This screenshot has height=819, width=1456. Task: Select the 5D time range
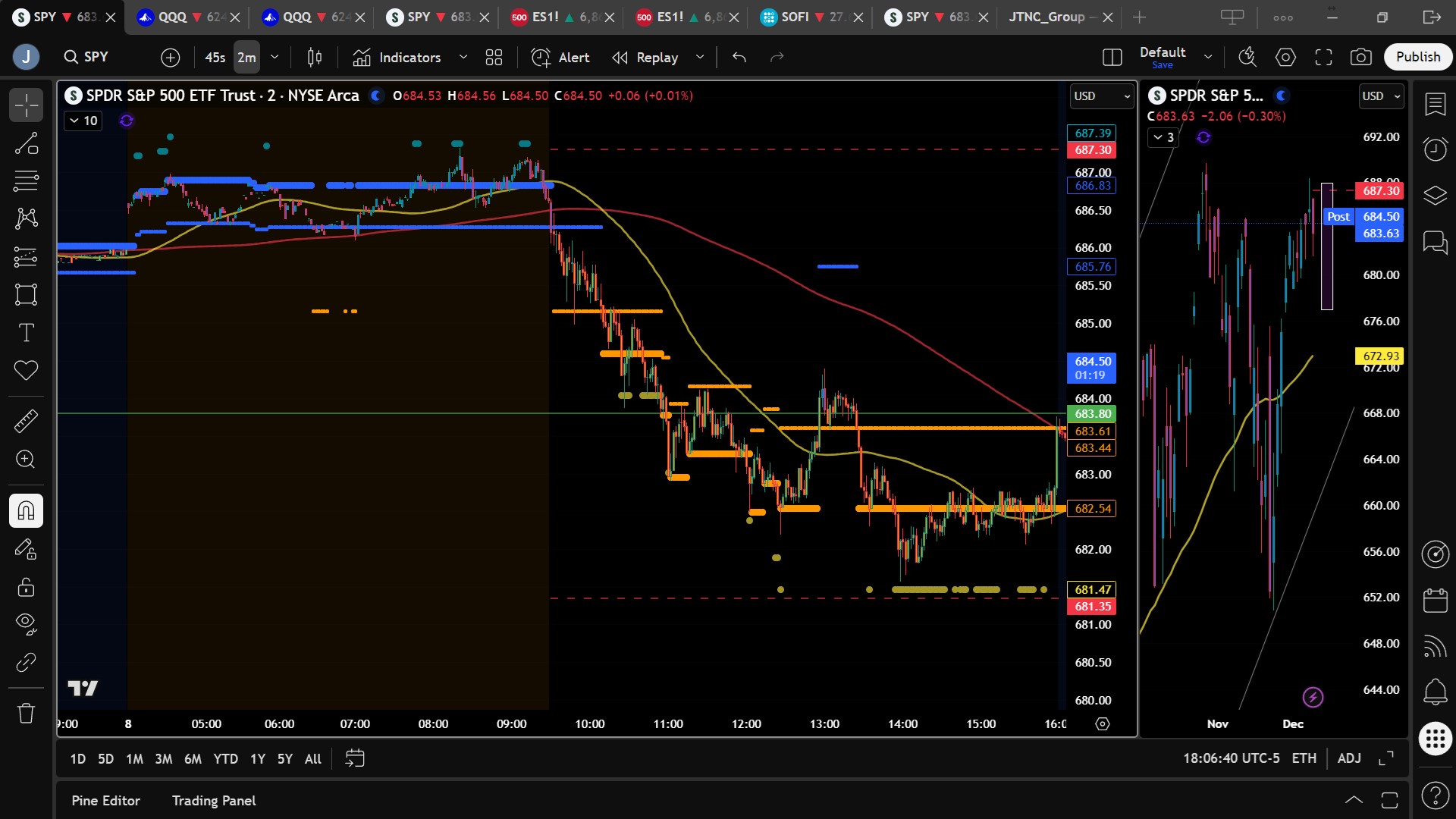click(105, 758)
